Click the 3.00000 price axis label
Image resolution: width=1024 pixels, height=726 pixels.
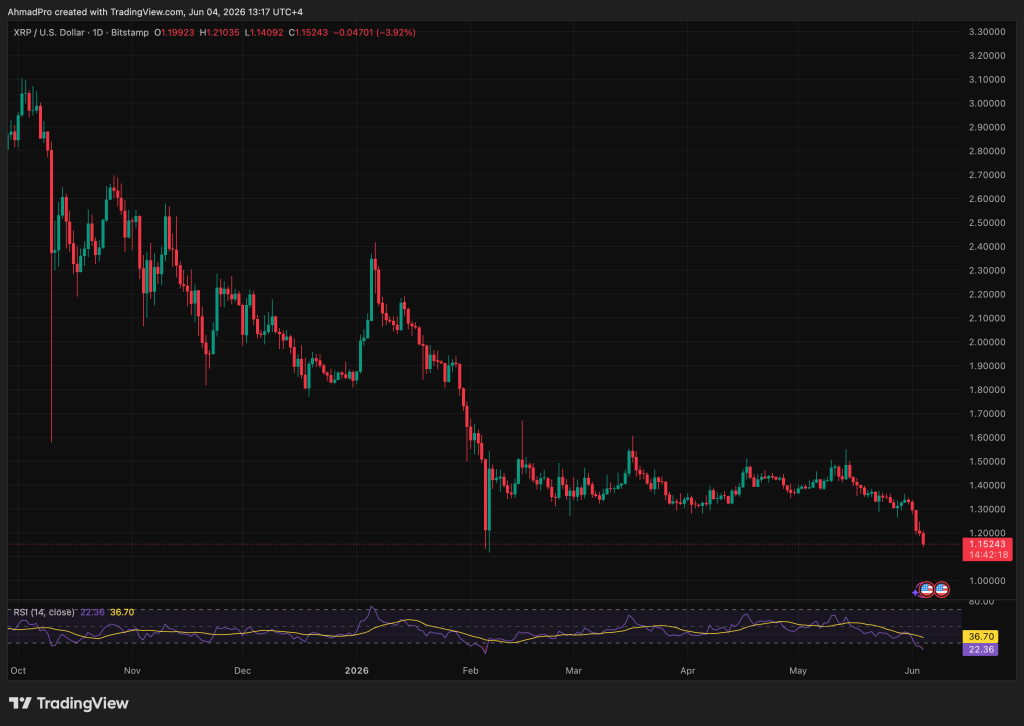coord(987,103)
